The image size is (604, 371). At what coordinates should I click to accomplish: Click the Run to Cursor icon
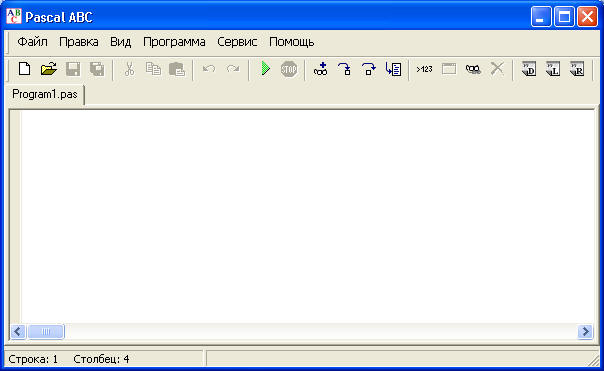[393, 69]
